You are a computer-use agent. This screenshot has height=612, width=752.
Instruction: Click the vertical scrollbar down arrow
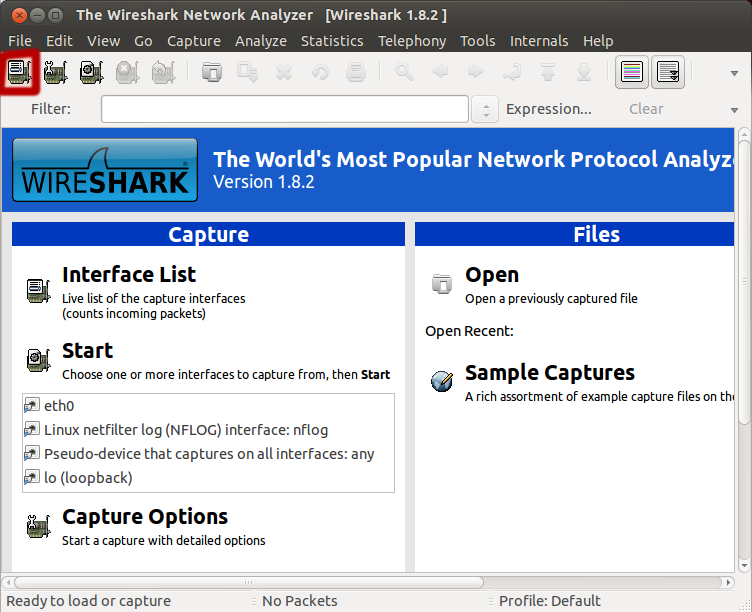(x=744, y=566)
